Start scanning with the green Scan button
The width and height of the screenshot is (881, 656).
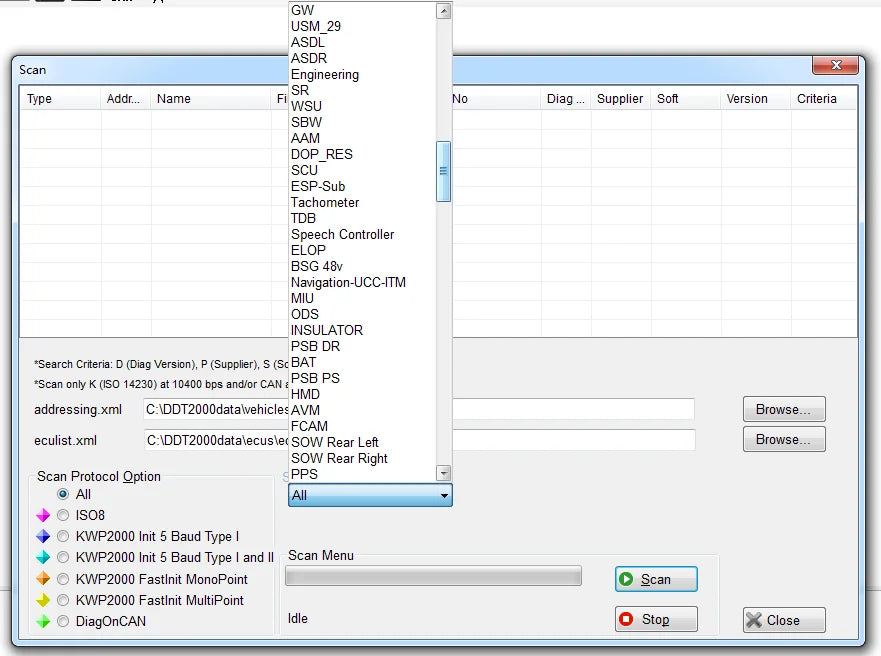click(656, 579)
